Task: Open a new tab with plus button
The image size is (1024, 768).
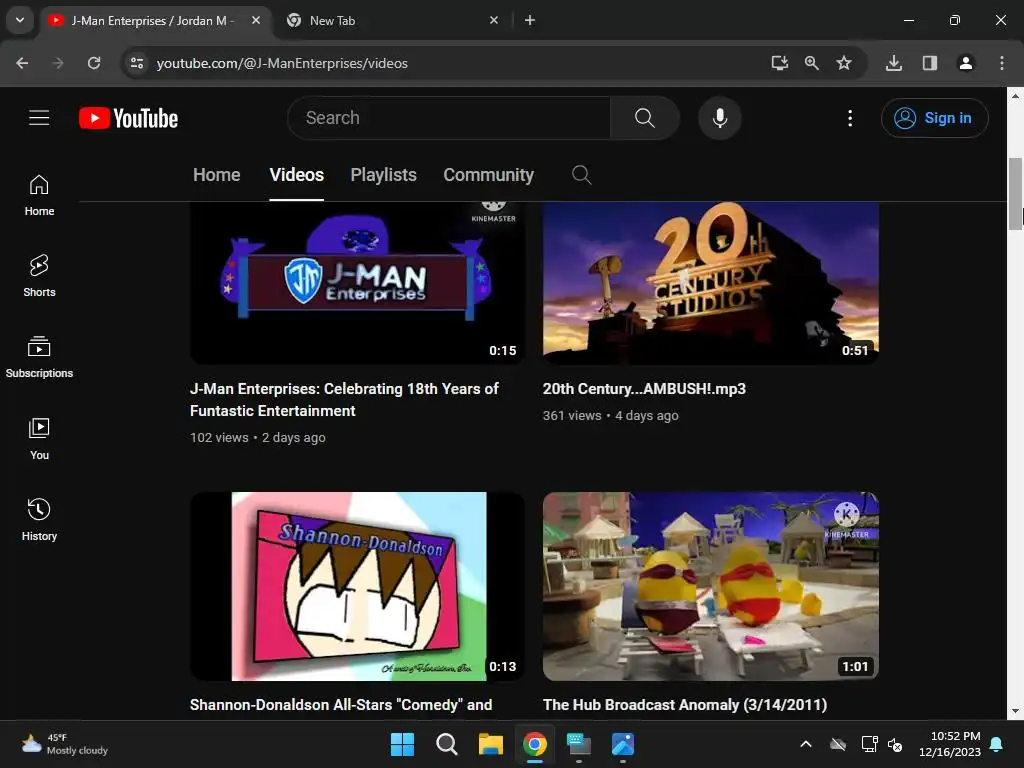Action: pos(530,20)
